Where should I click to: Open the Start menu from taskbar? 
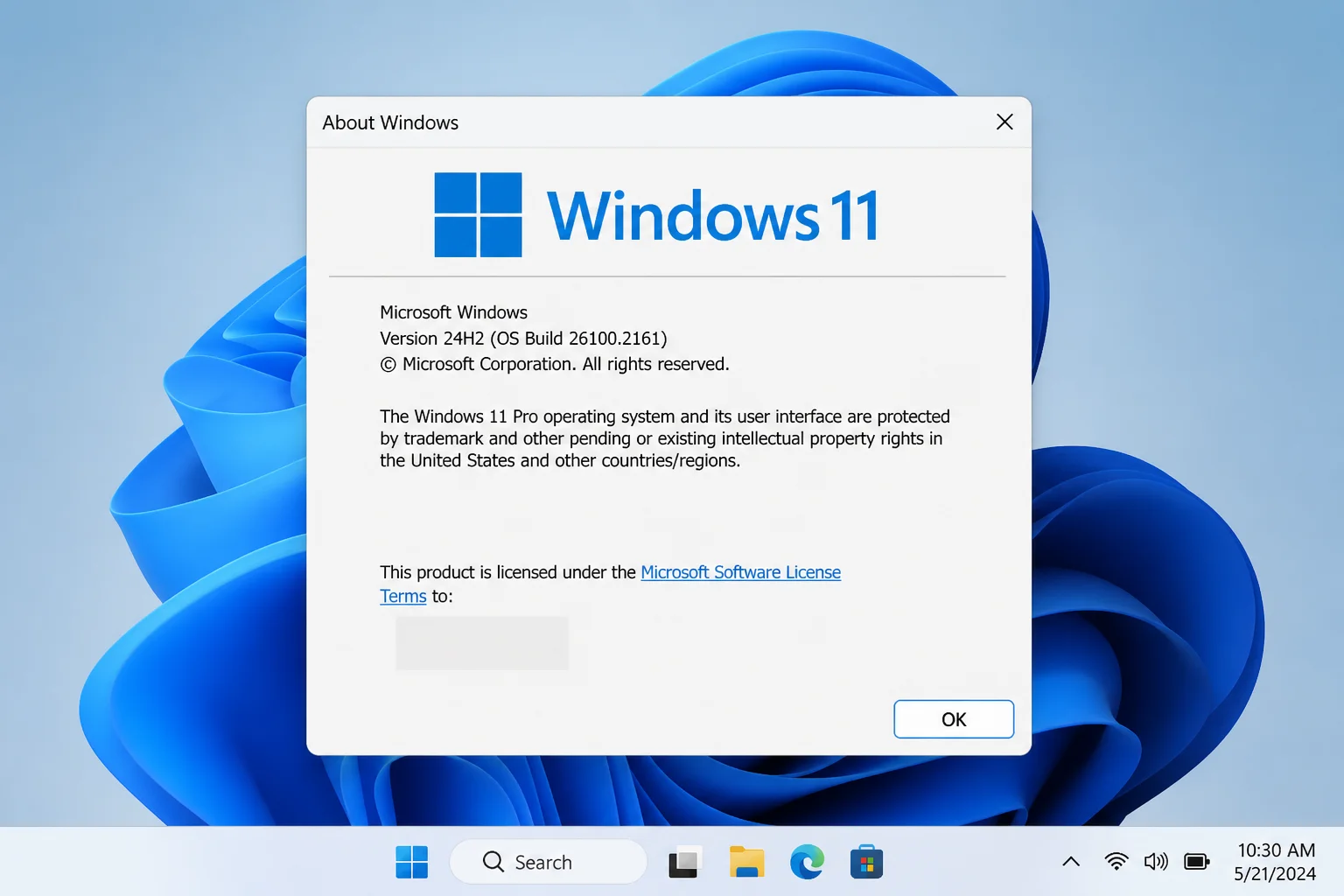click(411, 862)
